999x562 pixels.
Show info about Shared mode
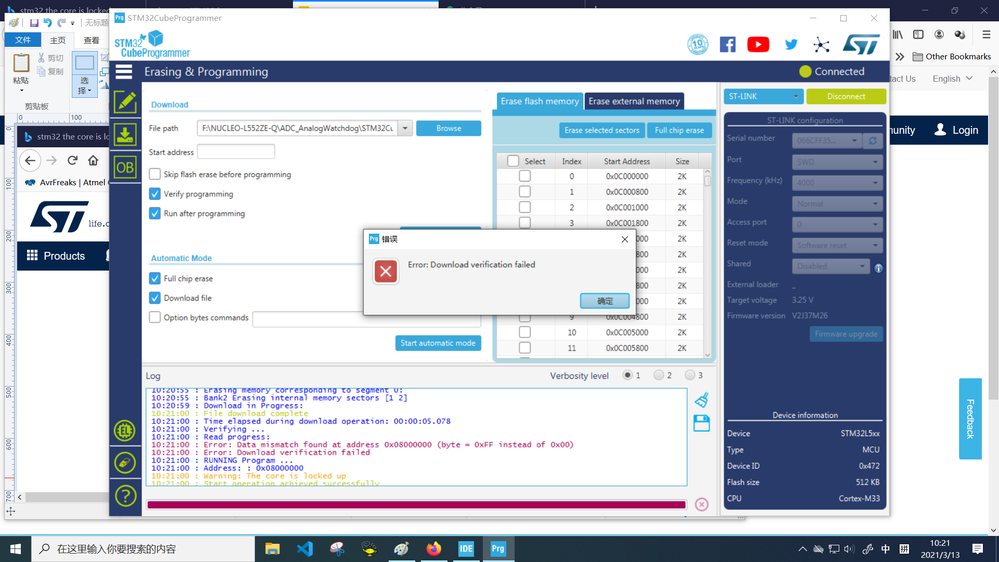pos(879,268)
